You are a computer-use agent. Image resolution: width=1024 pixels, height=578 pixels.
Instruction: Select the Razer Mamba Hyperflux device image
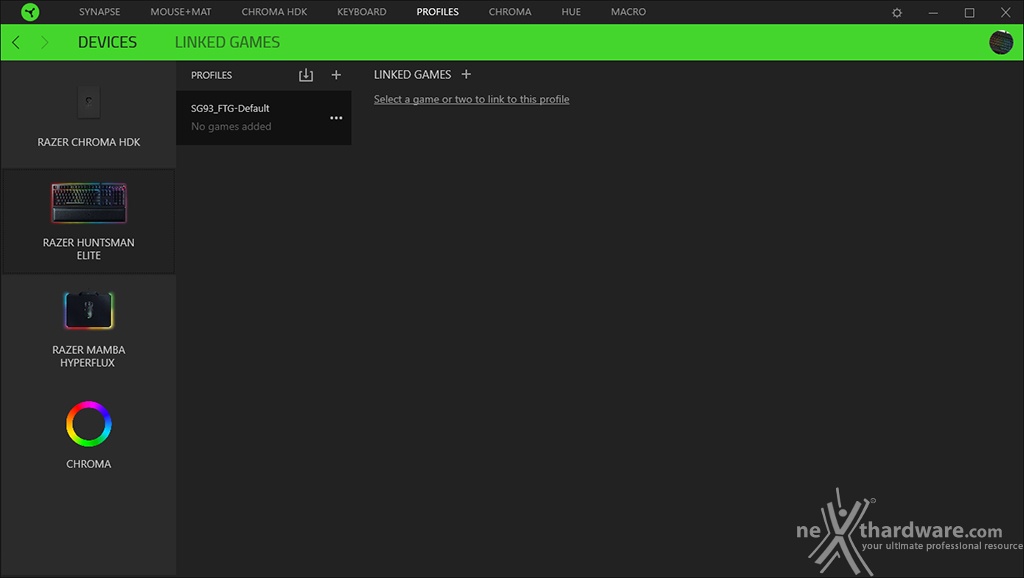(89, 310)
